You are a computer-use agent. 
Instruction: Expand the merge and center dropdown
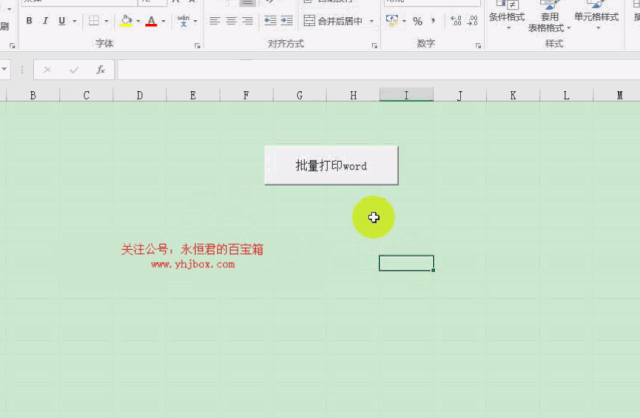tap(372, 21)
